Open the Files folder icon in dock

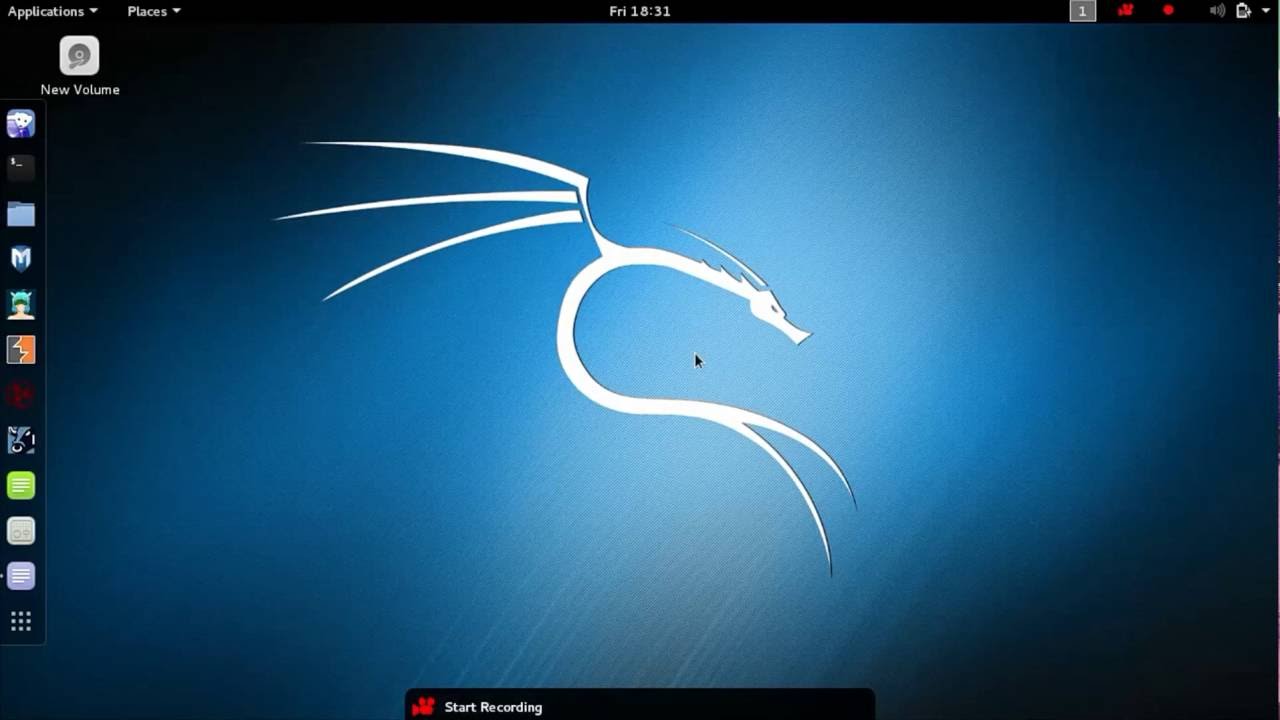point(21,214)
